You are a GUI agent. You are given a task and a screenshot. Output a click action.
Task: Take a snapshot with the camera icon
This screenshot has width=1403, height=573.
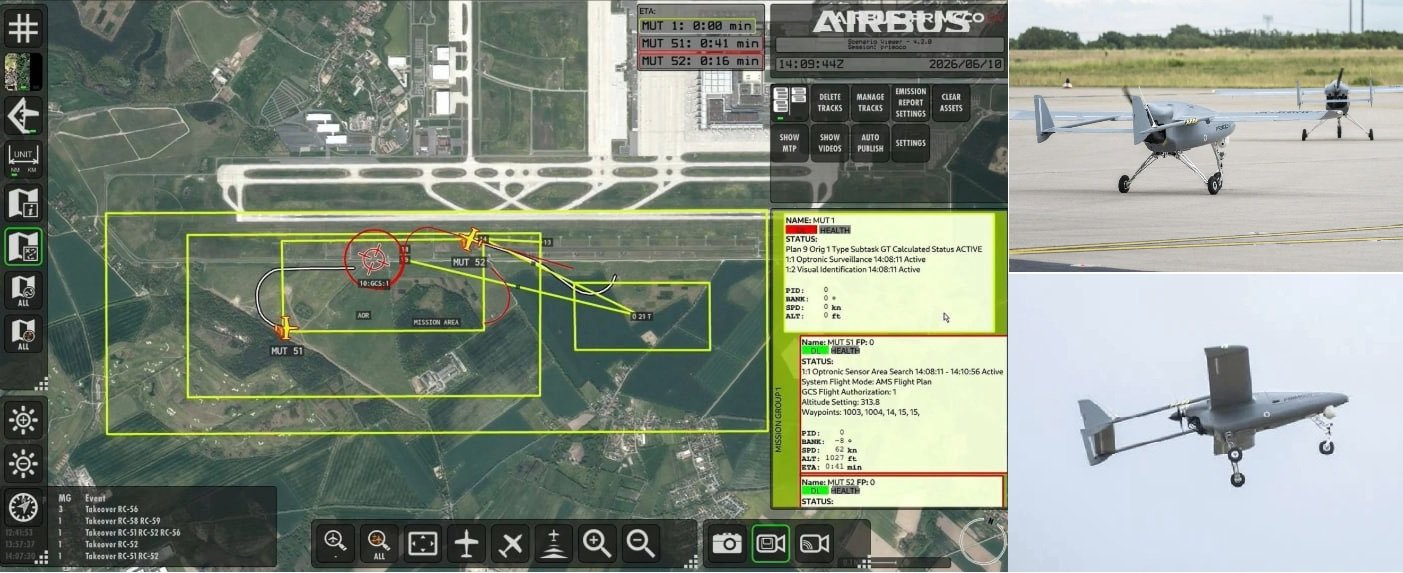[727, 544]
